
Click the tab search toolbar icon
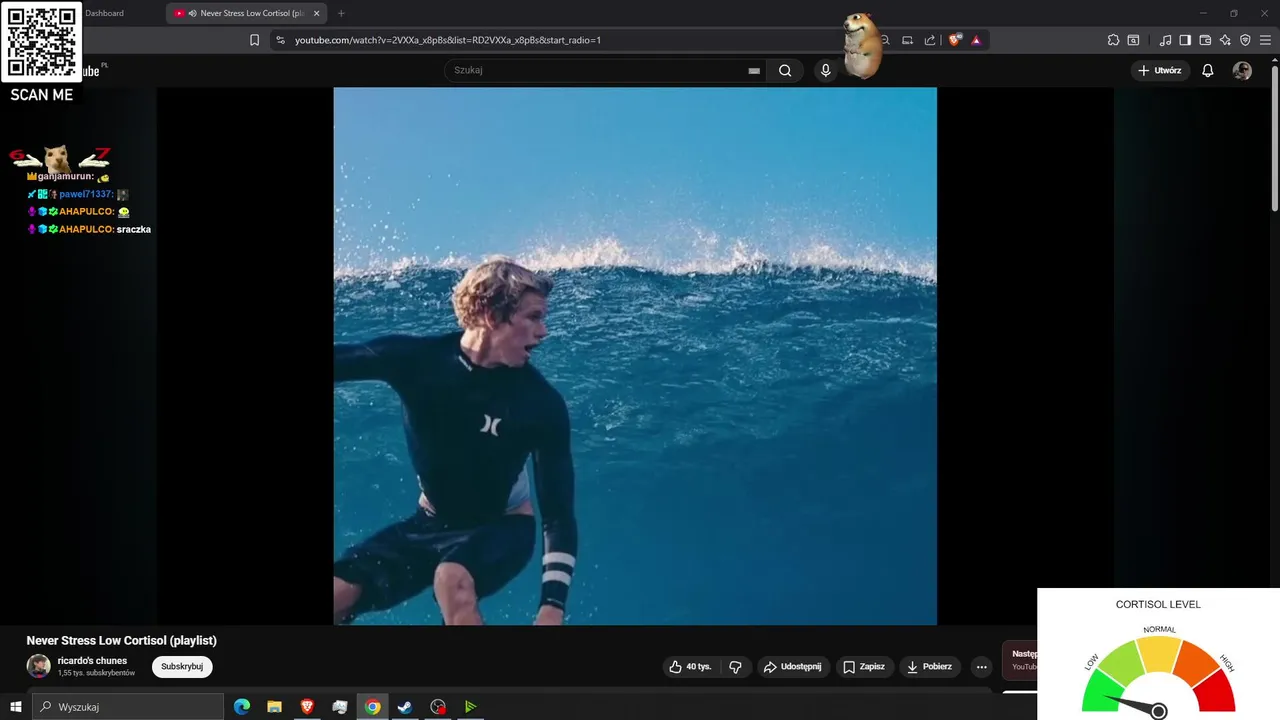pos(1133,40)
